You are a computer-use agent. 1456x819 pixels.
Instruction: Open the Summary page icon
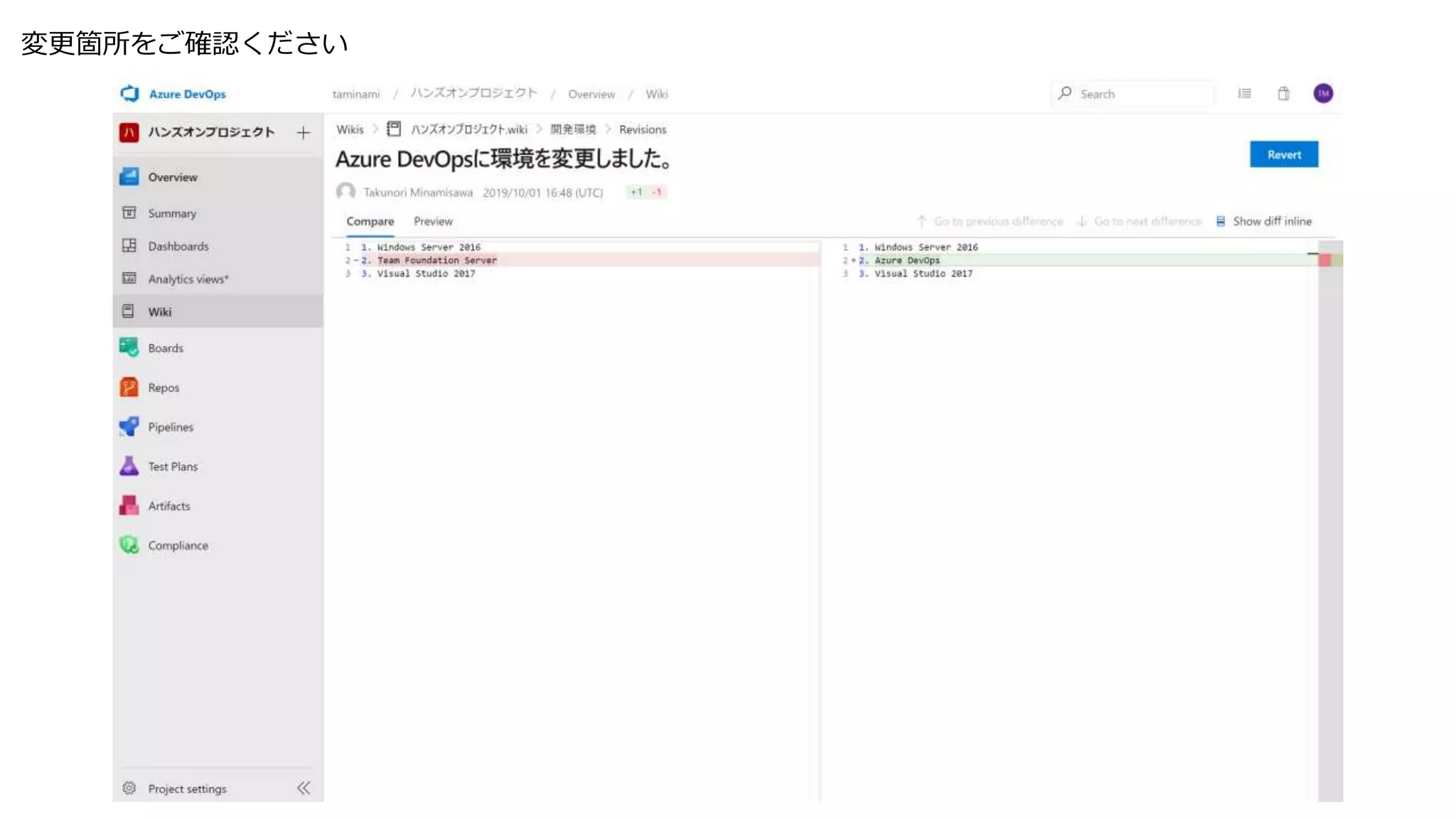[129, 213]
